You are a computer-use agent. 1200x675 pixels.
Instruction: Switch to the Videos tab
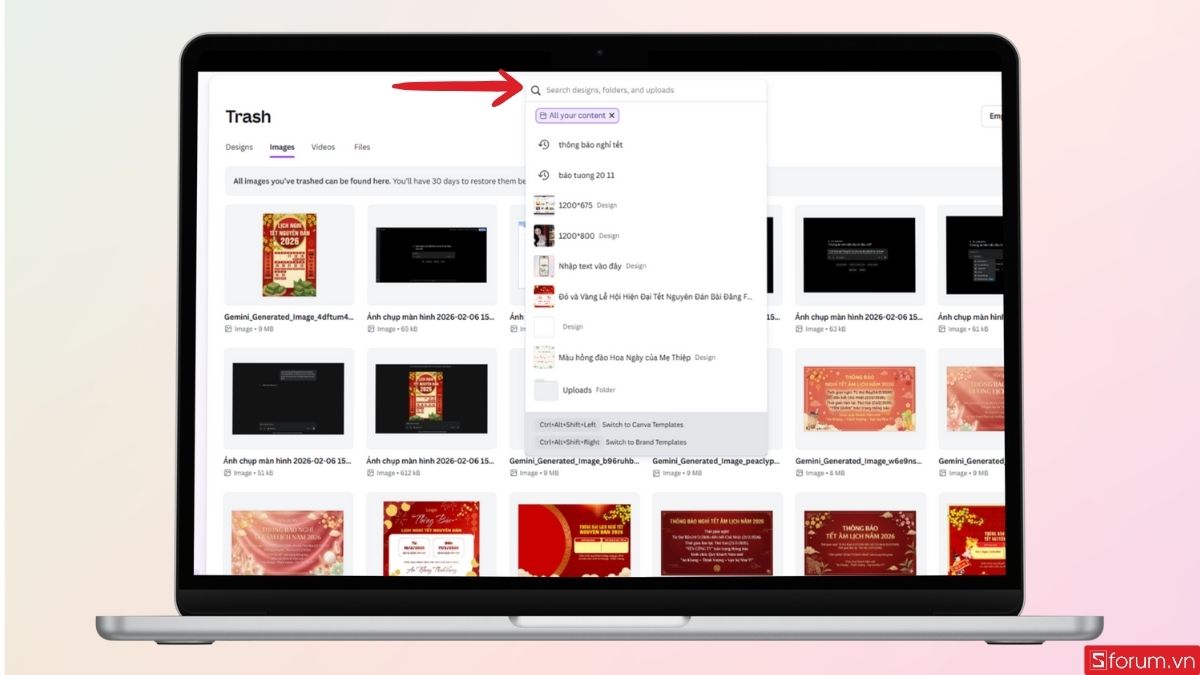[324, 147]
